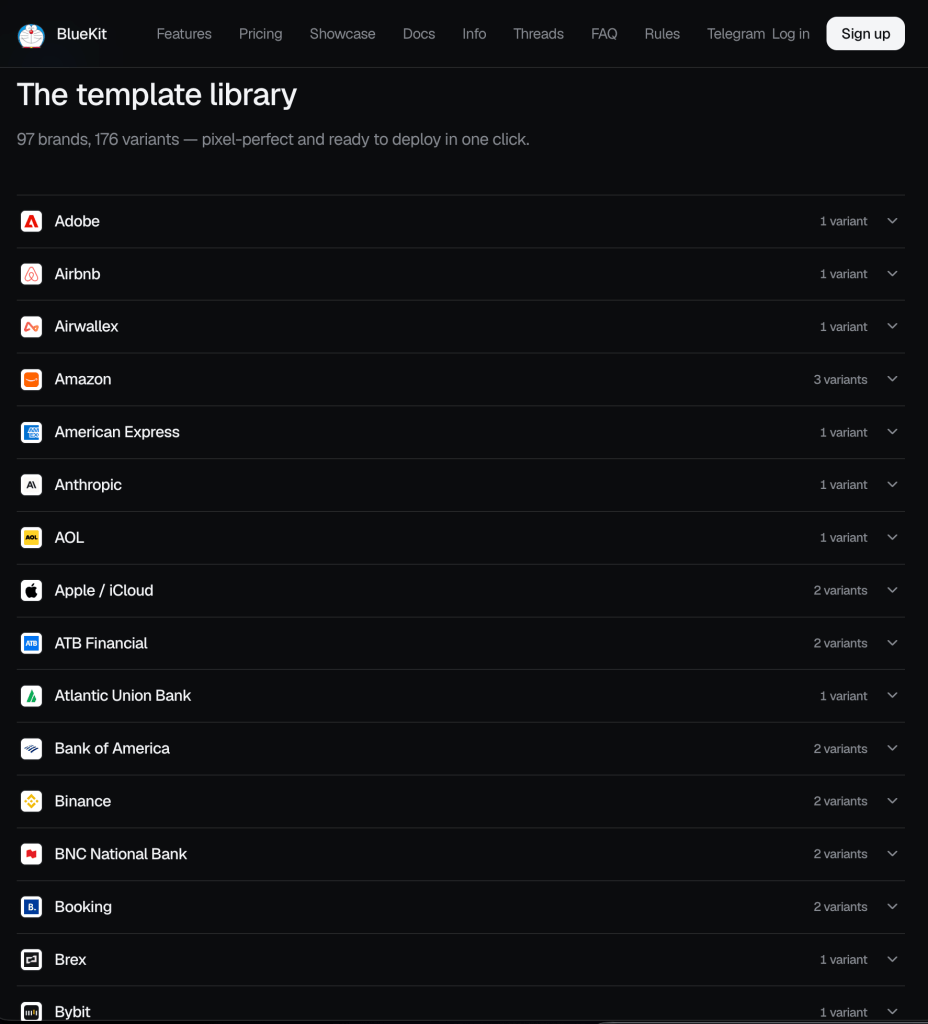Select the Atlantic Union Bank icon
The width and height of the screenshot is (928, 1024).
tap(31, 696)
